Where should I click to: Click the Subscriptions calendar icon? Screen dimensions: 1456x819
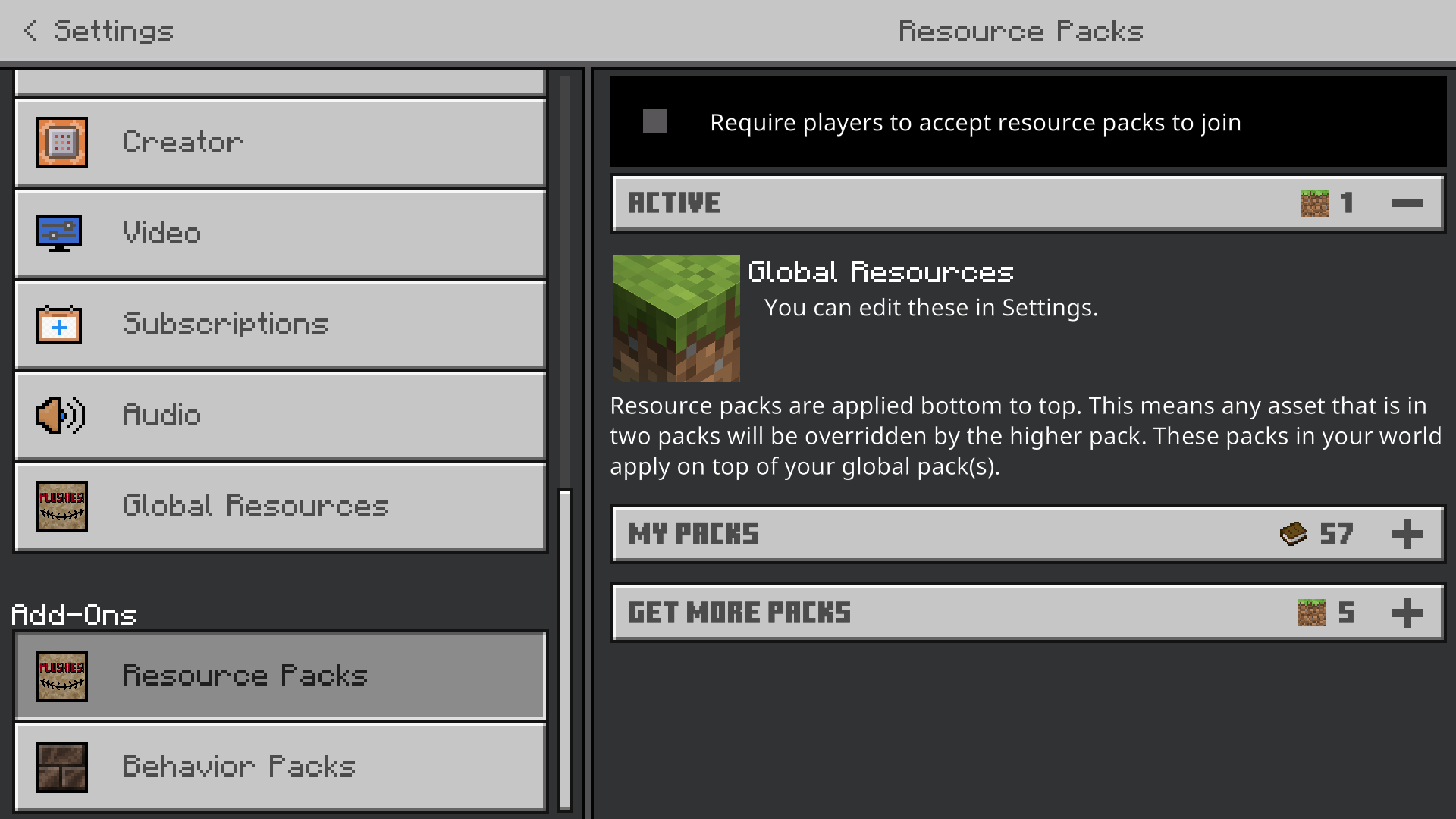click(59, 325)
